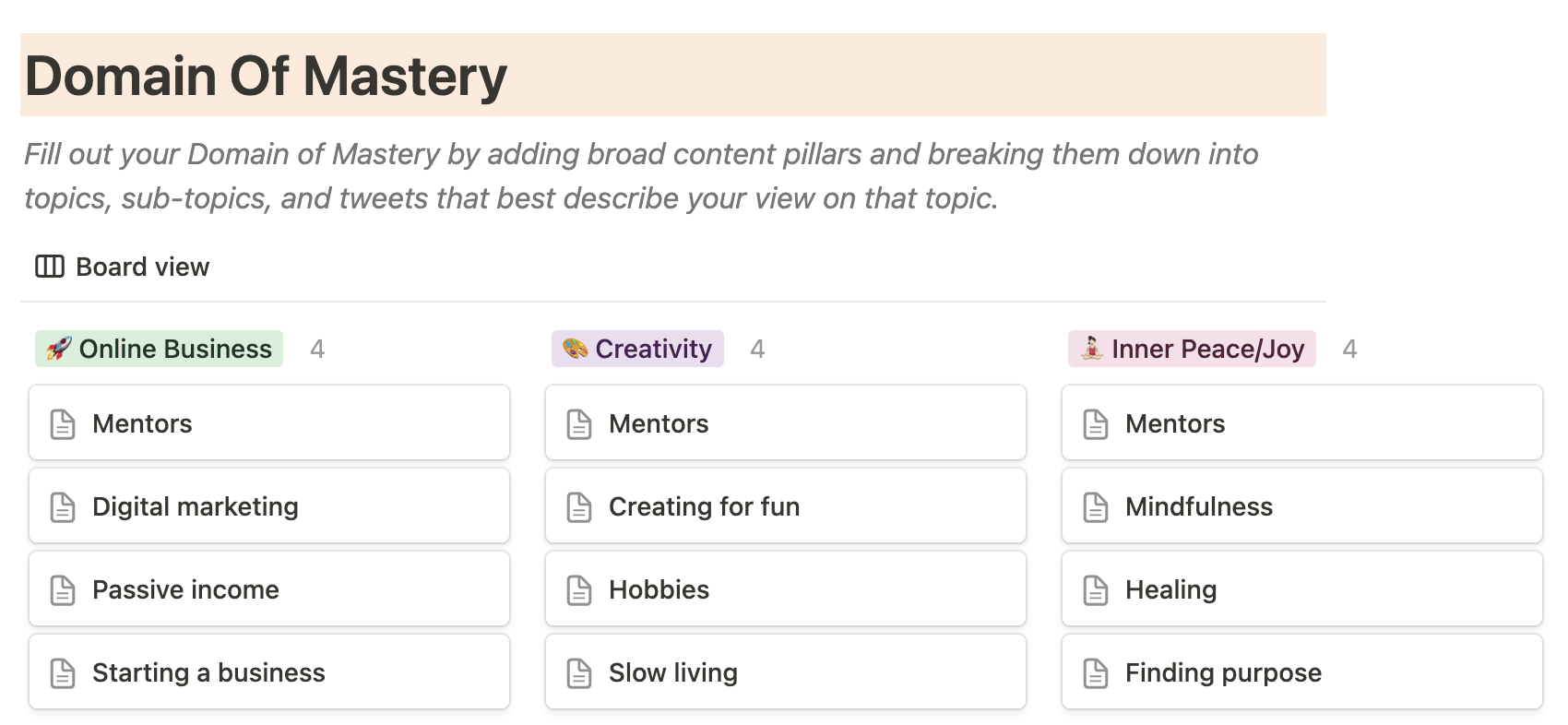1568x725 pixels.
Task: Open the Mindfulness card
Action: [x=1302, y=505]
